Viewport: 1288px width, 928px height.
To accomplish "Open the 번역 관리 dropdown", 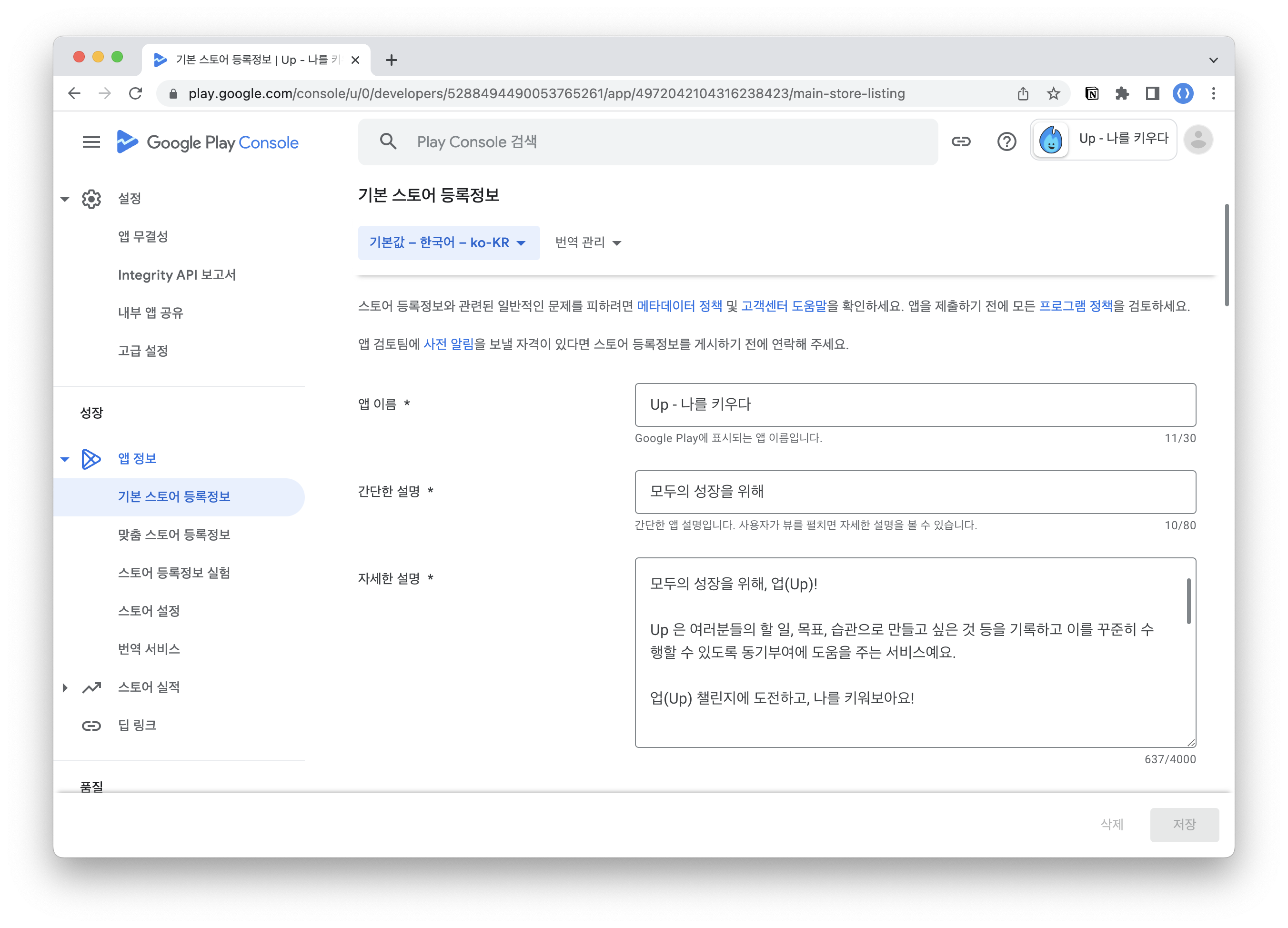I will (588, 242).
